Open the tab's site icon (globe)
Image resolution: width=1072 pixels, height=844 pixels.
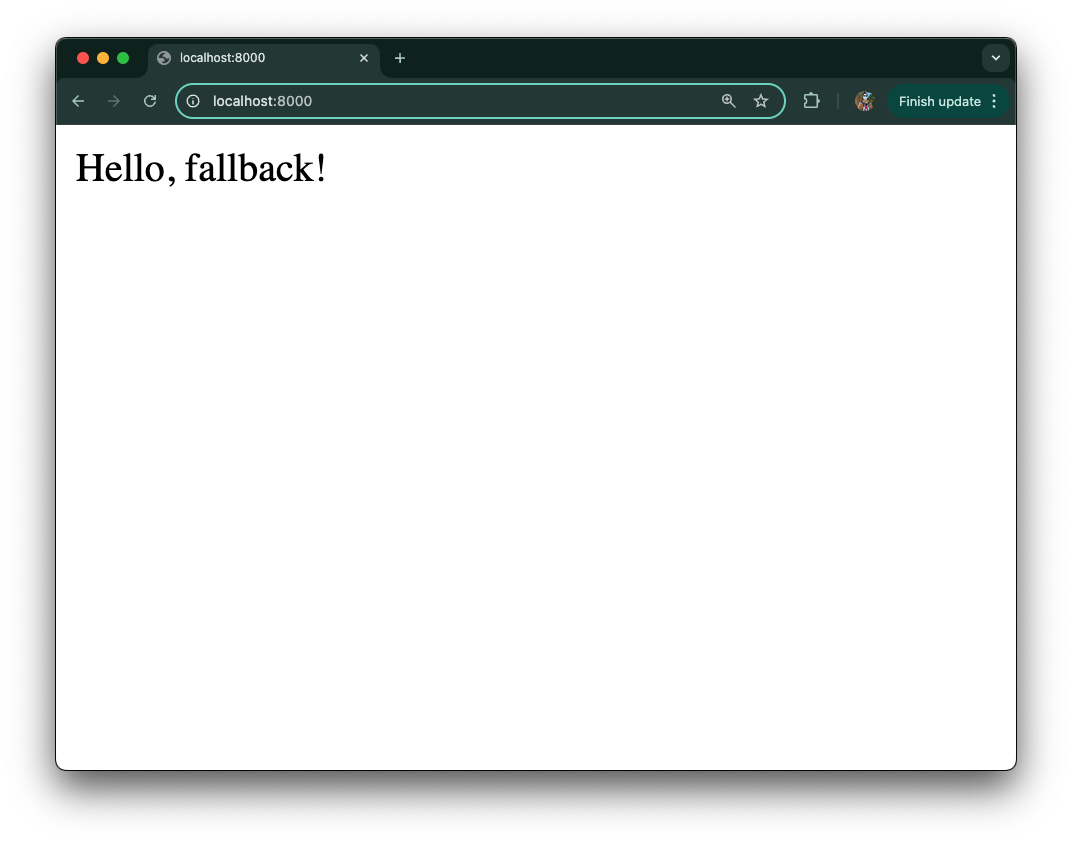pos(163,58)
